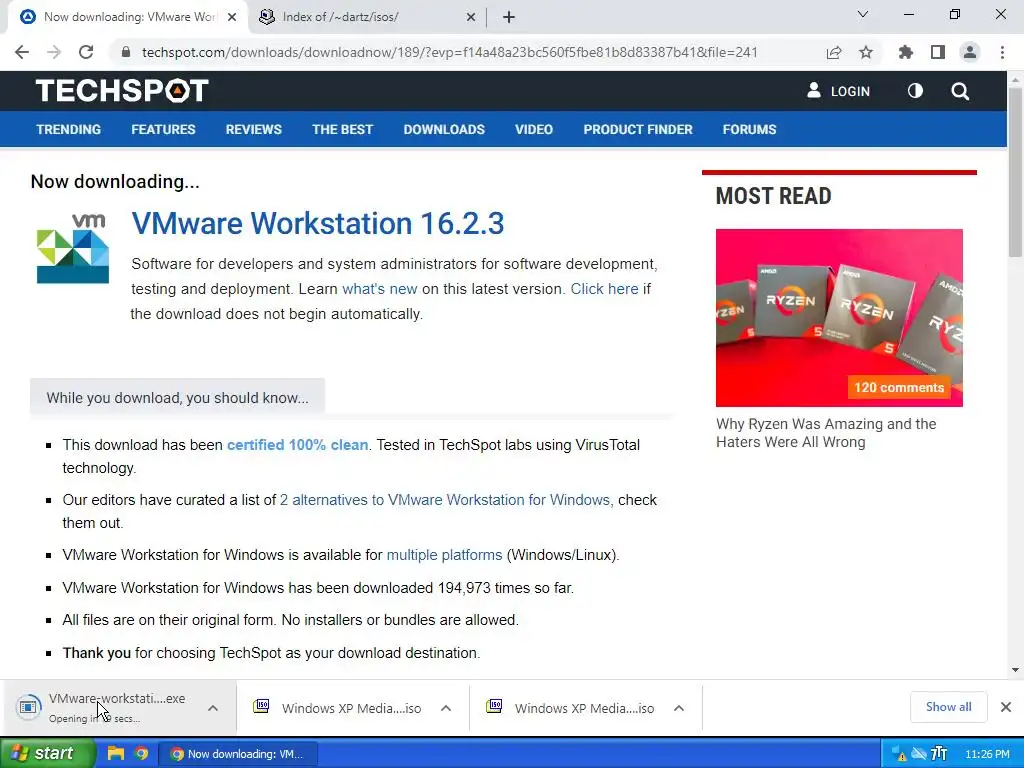The image size is (1024, 768).
Task: Open the VMware-workstation exe download item
Action: click(x=104, y=708)
